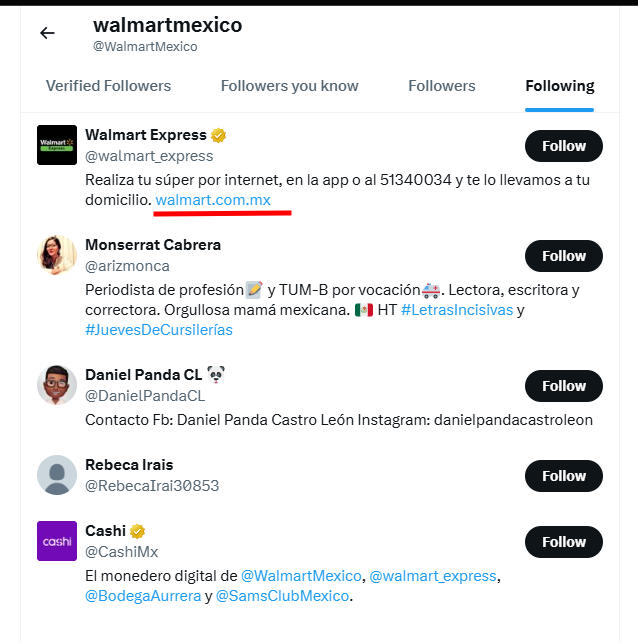Follow Walmart Express

click(x=563, y=146)
